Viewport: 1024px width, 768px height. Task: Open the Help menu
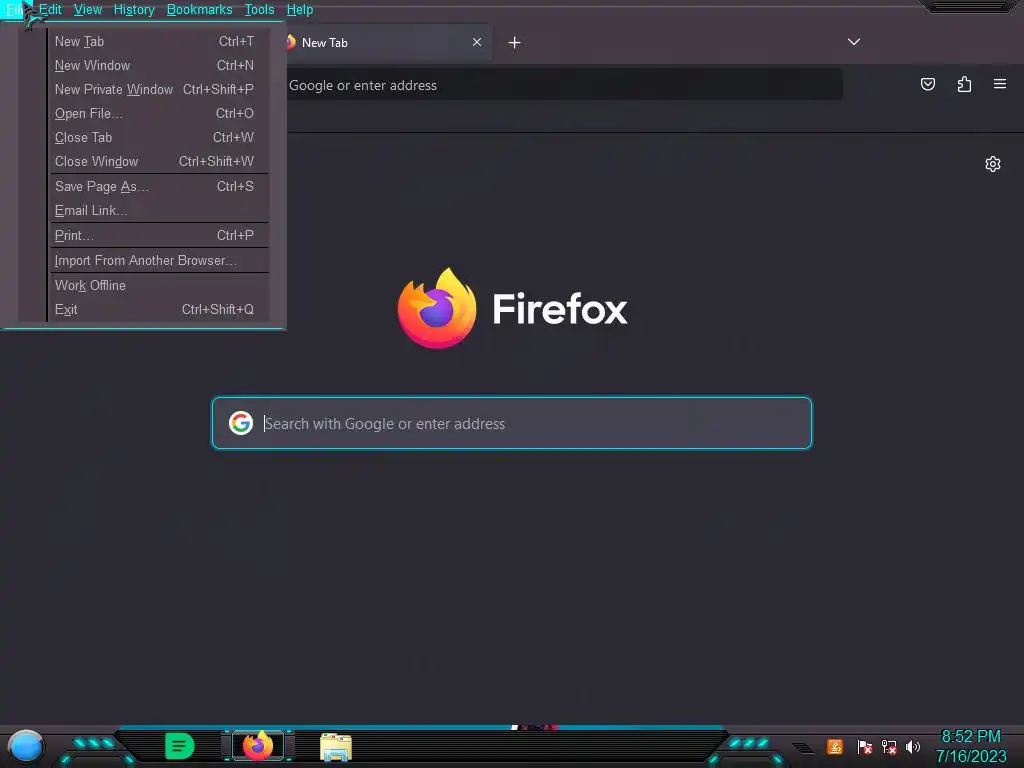300,9
